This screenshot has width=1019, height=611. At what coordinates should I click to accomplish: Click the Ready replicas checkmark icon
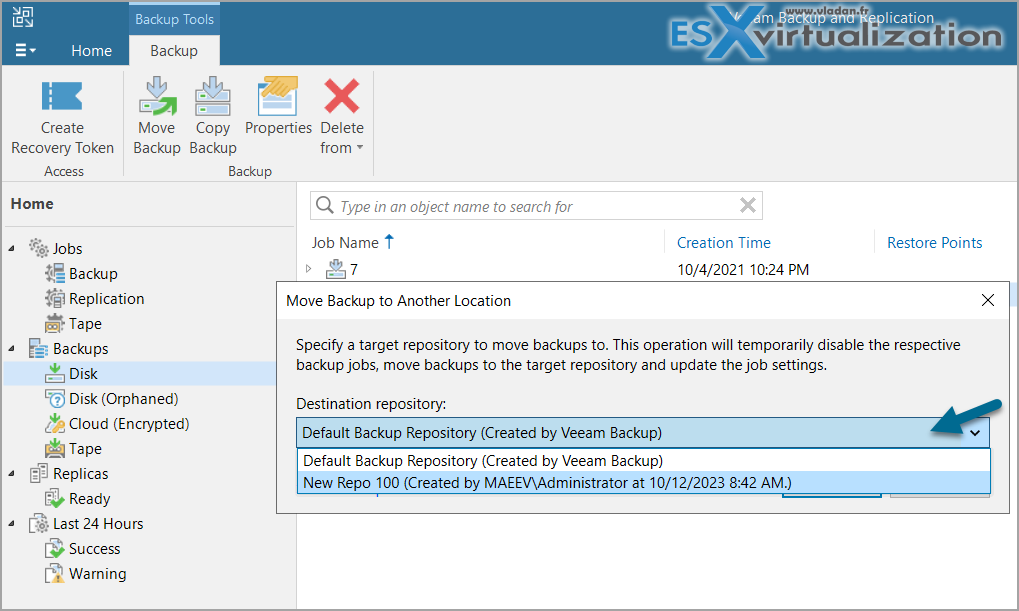pyautogui.click(x=55, y=499)
